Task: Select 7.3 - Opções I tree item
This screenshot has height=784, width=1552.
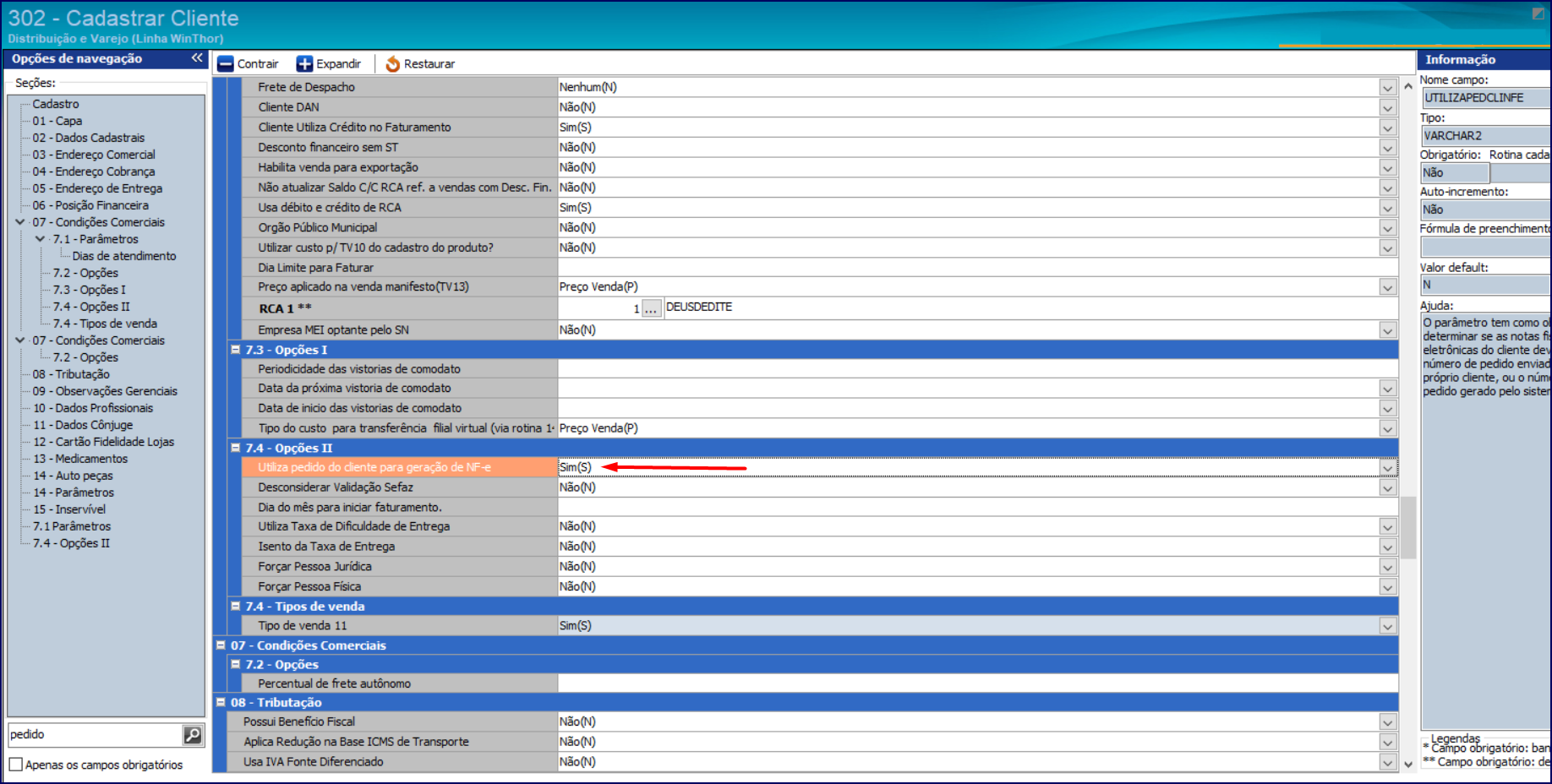Action: point(90,290)
